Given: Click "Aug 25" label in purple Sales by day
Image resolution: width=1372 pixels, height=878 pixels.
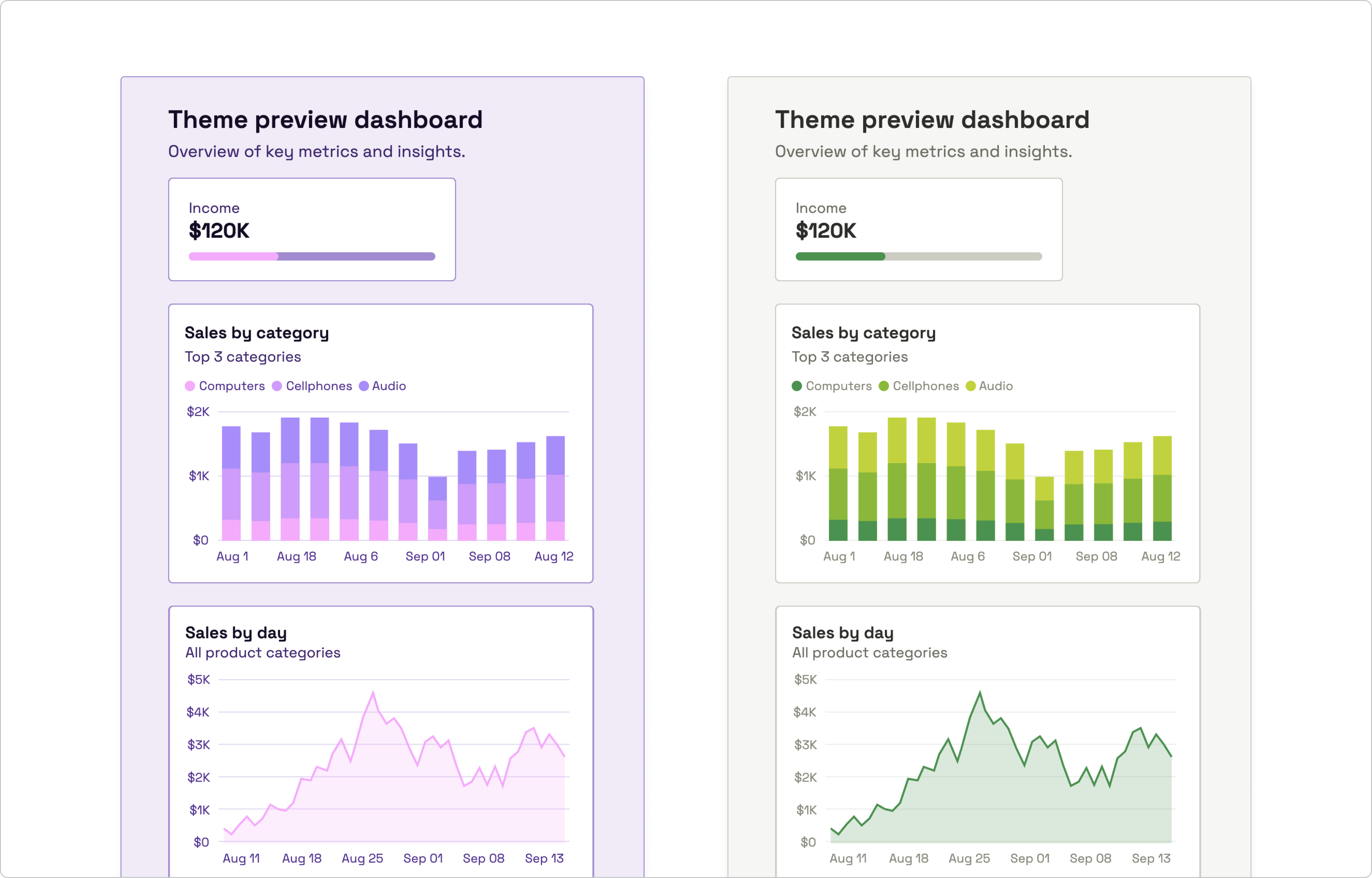Looking at the screenshot, I should [362, 859].
